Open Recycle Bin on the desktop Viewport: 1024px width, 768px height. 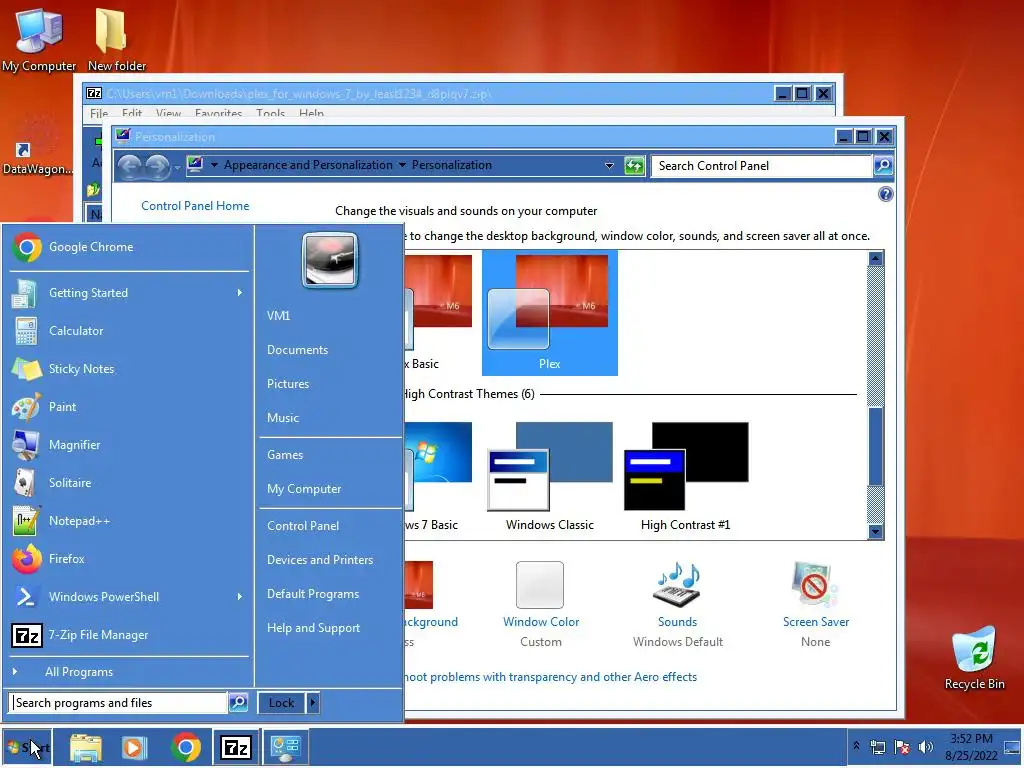pyautogui.click(x=974, y=658)
